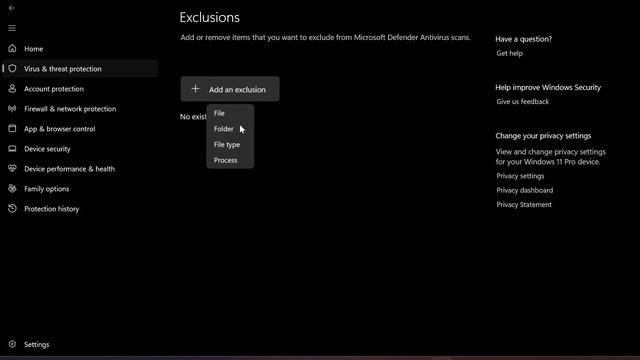640x360 pixels.
Task: Open Privacy Statement link
Action: (524, 204)
